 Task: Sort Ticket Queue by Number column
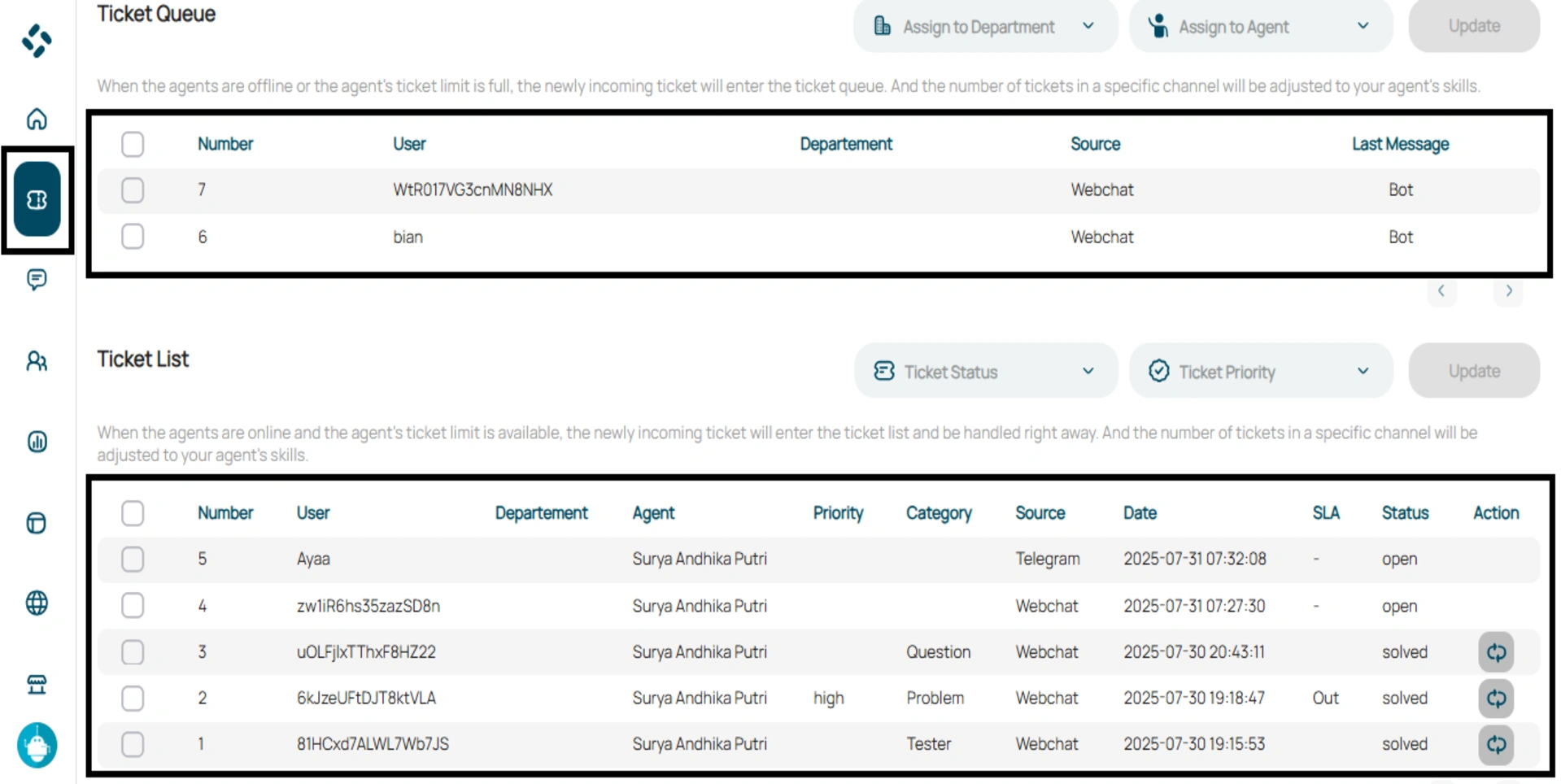(225, 144)
